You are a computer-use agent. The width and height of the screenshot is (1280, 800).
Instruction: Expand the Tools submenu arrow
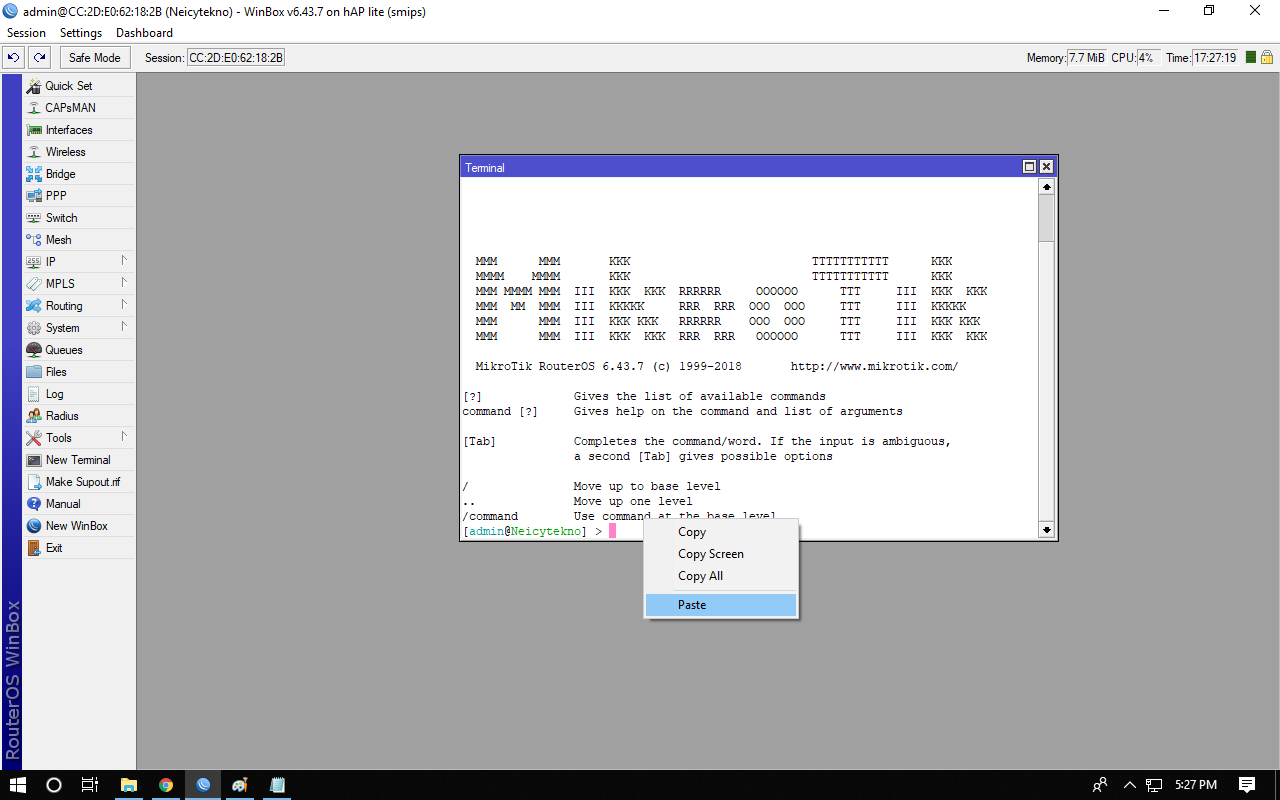point(124,436)
